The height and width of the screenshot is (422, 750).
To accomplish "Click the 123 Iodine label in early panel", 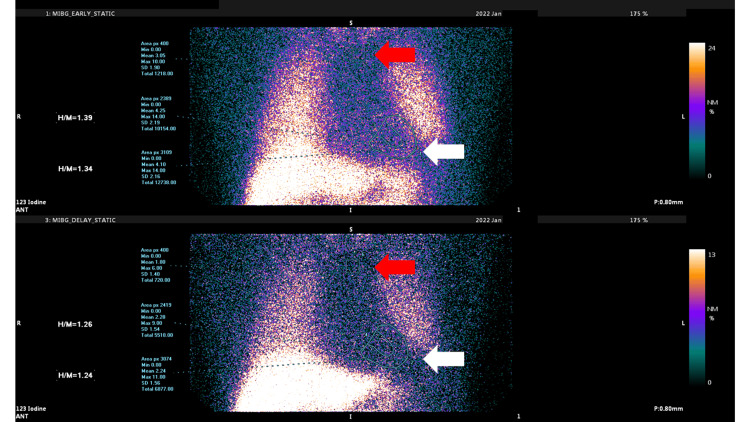I will coord(31,202).
